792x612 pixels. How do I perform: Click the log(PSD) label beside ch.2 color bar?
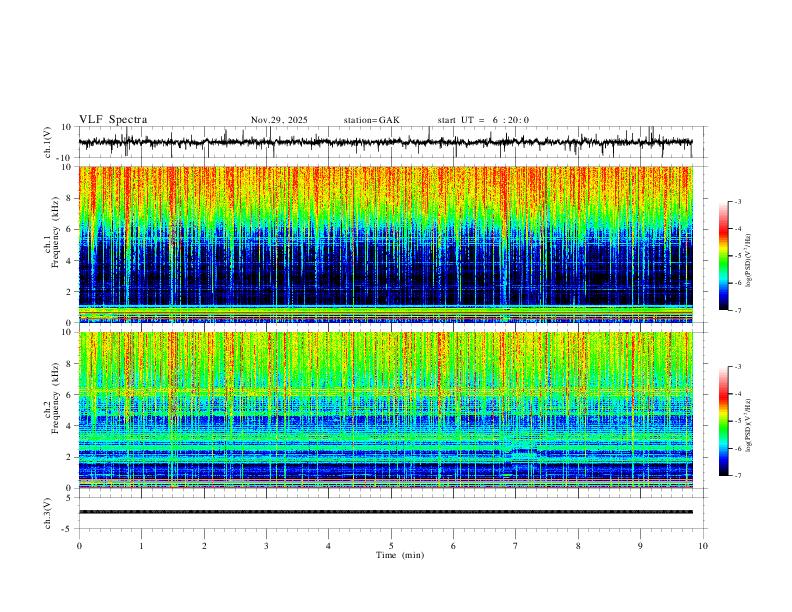[749, 425]
